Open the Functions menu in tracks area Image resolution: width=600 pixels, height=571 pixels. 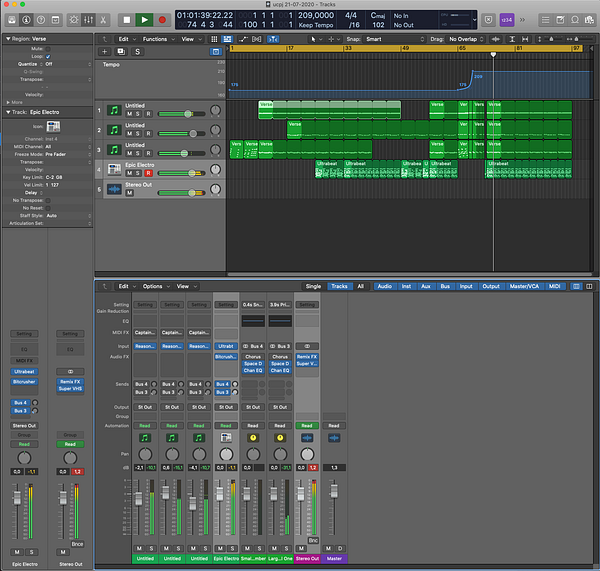(157, 39)
